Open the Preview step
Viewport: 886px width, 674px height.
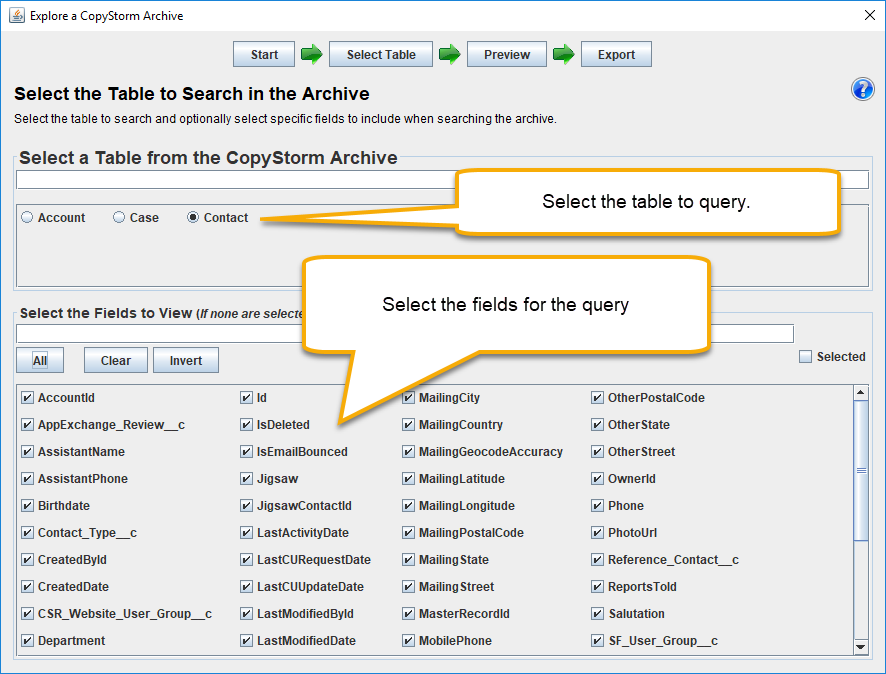[x=507, y=54]
